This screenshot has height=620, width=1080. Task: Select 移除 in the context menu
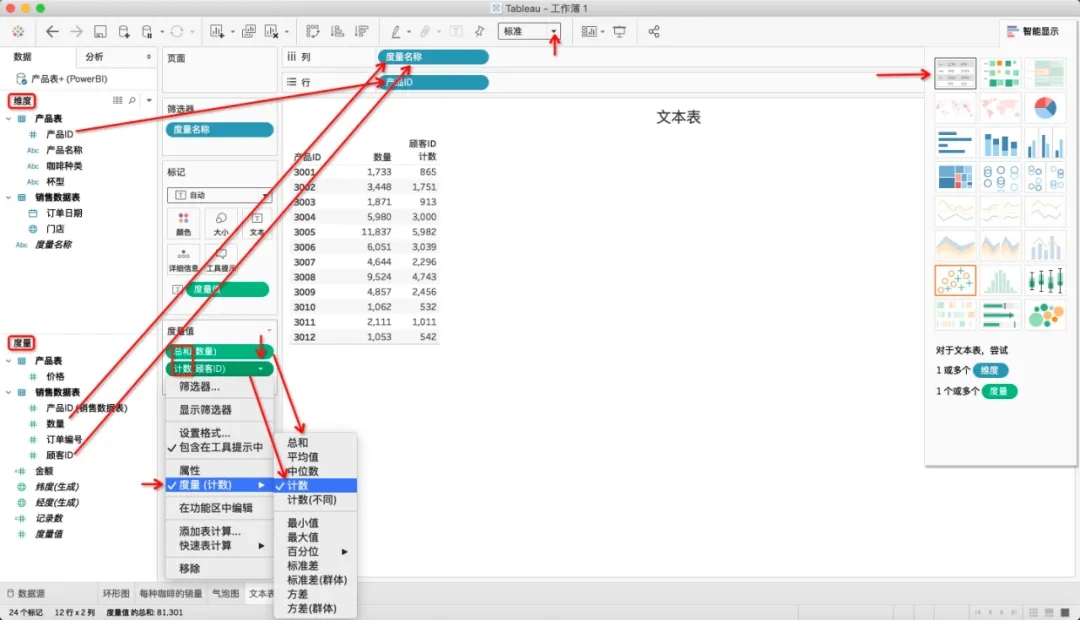coord(189,568)
